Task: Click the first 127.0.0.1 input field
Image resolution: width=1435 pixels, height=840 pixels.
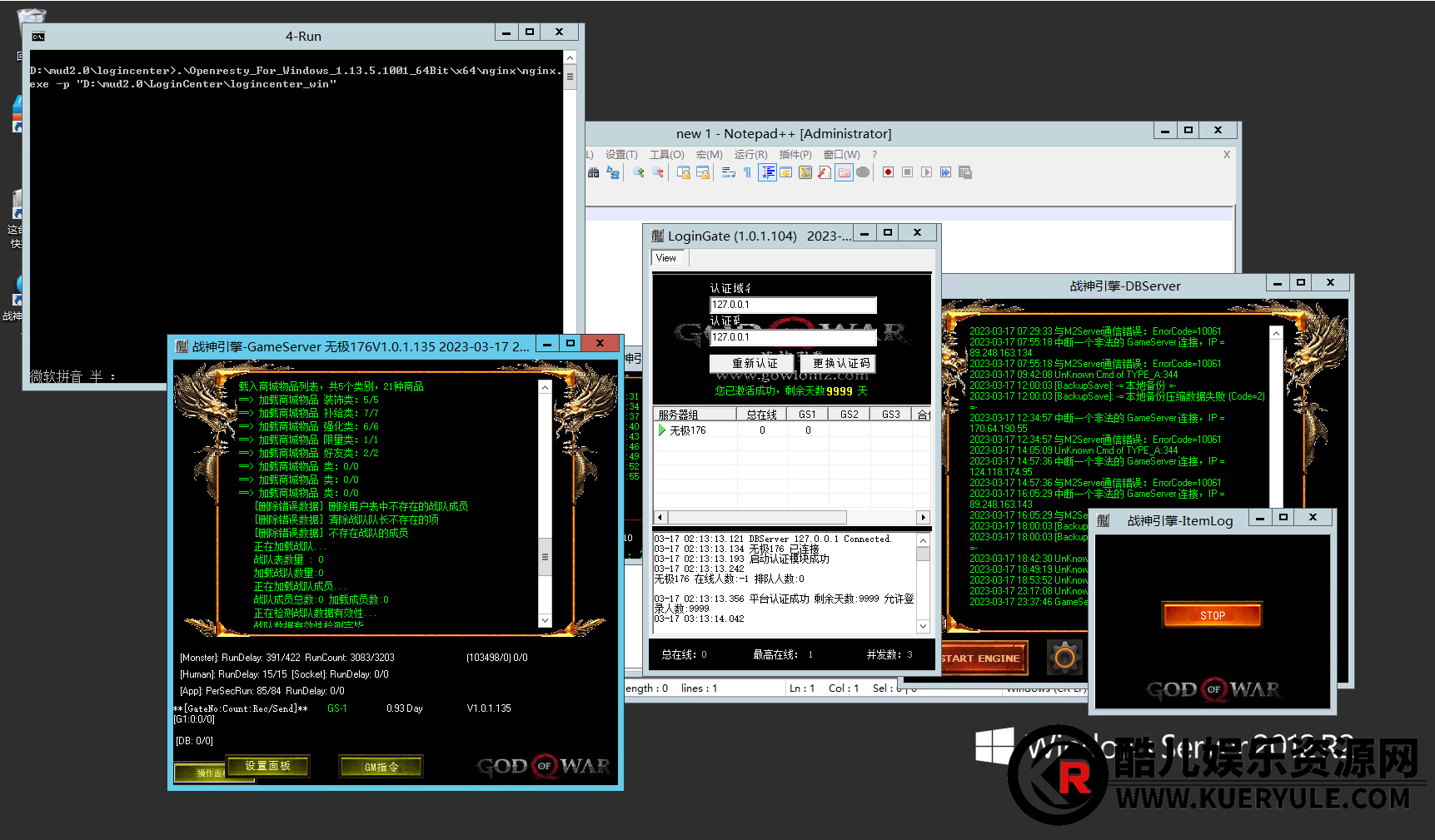Action: click(792, 305)
